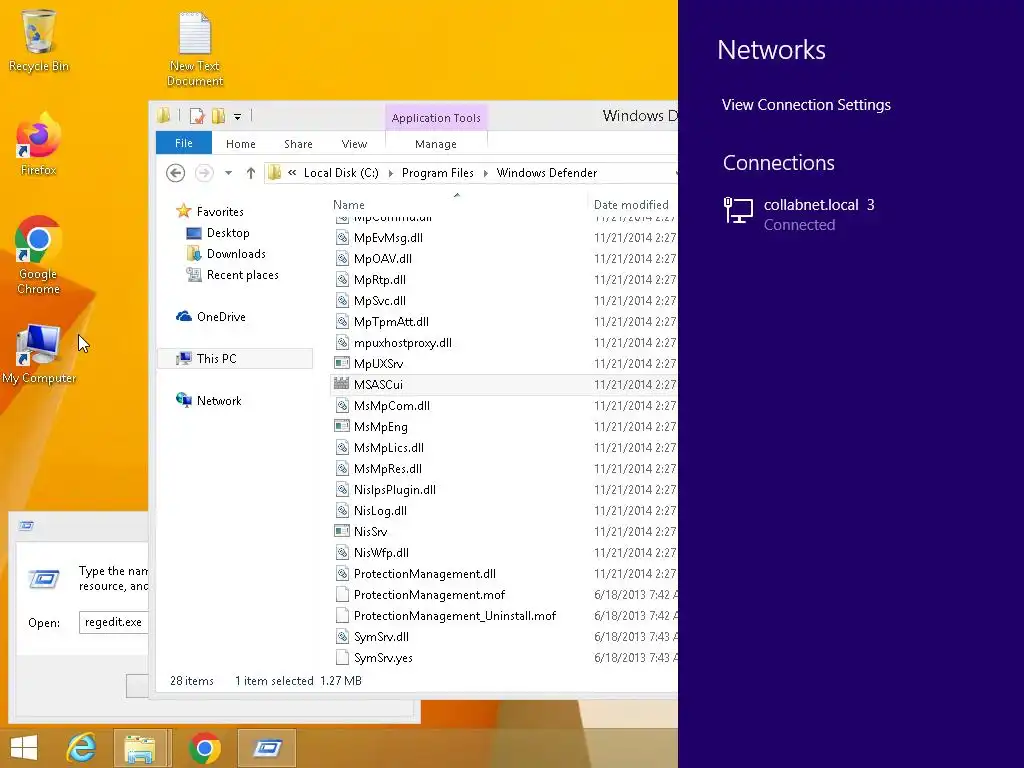Open the File tab in Explorer
The image size is (1024, 768).
pyautogui.click(x=184, y=143)
